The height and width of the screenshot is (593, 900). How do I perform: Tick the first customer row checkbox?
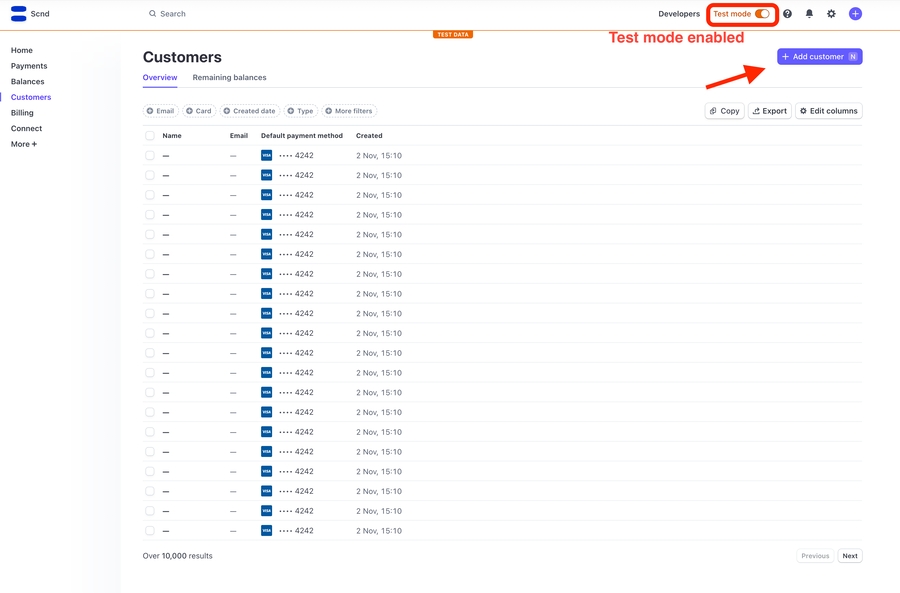pos(150,156)
